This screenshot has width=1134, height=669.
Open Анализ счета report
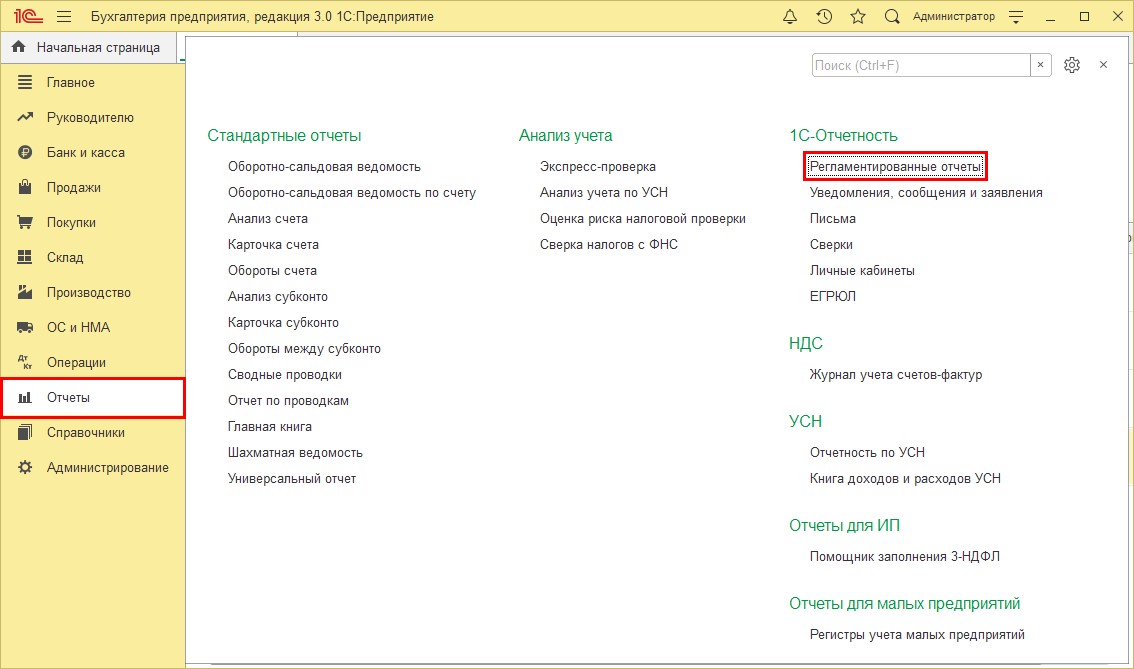coord(268,218)
